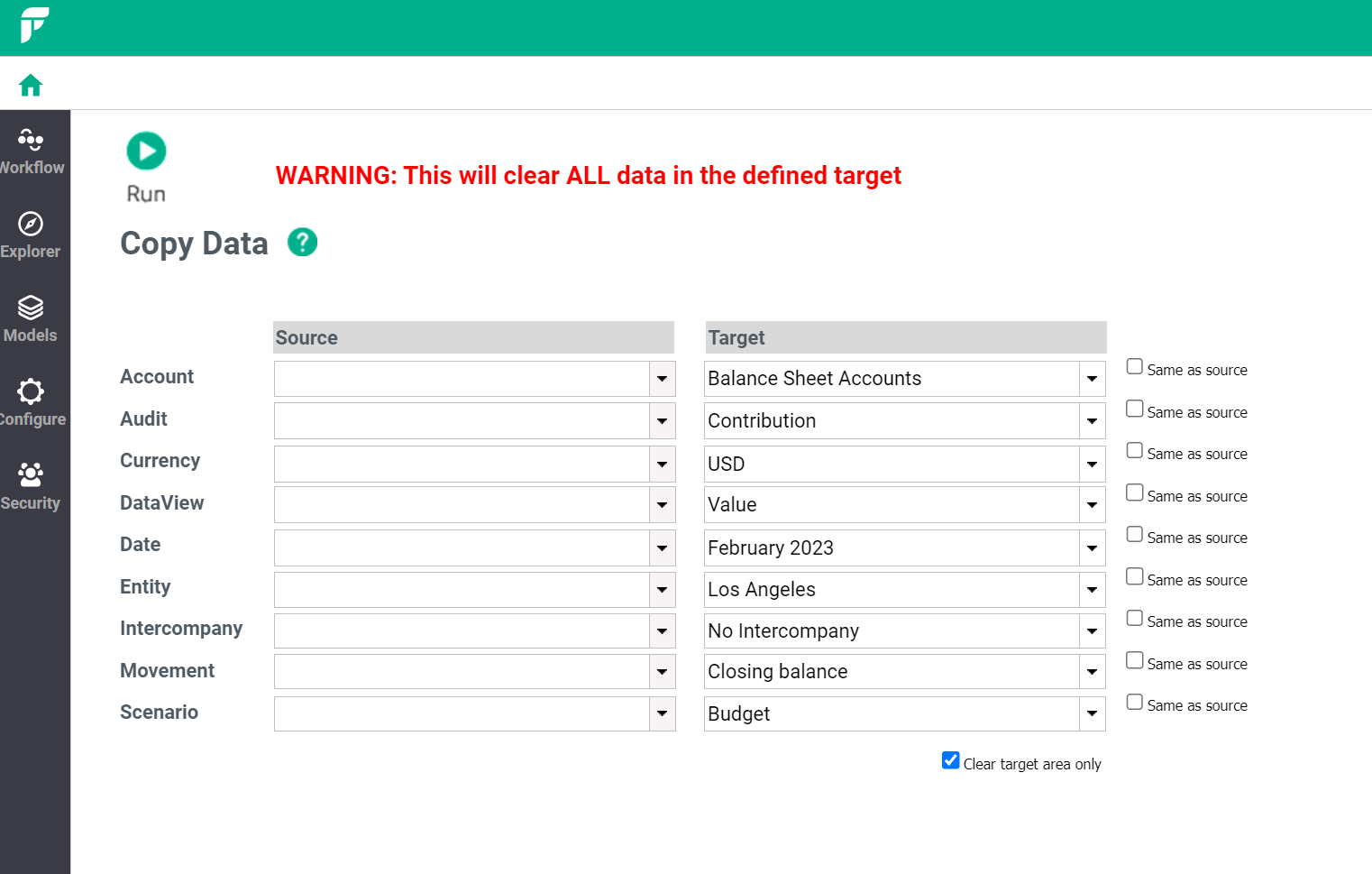
Task: Open Target dropdown arrow for Balance Sheet Accounts
Action: click(1093, 379)
